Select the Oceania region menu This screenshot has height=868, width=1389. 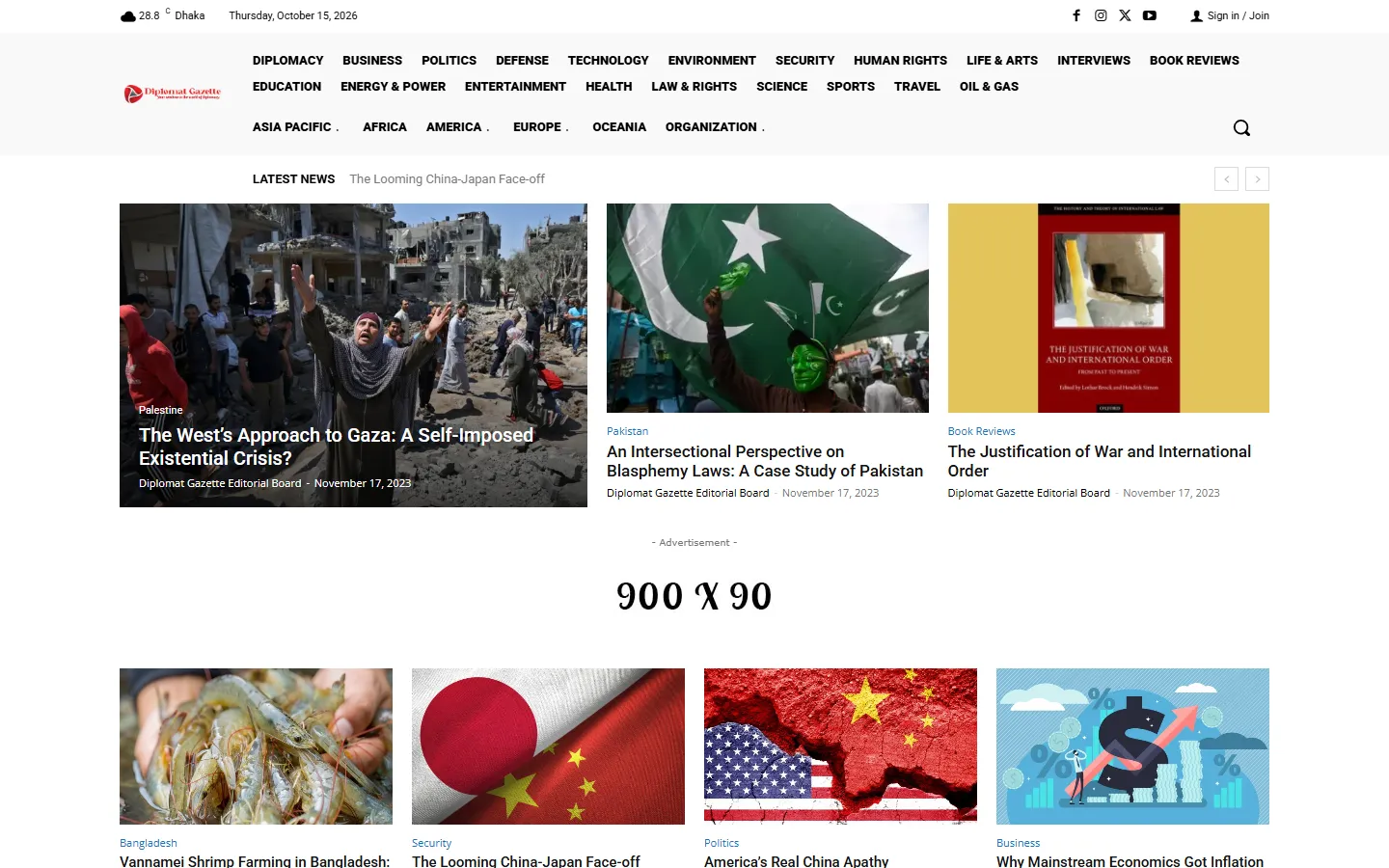(x=619, y=127)
